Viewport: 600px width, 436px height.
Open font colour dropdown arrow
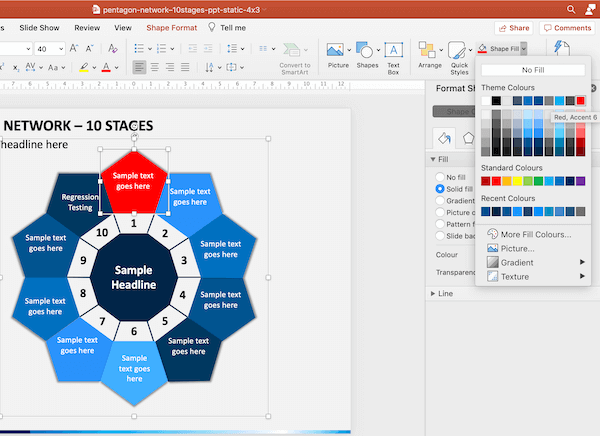[117, 68]
